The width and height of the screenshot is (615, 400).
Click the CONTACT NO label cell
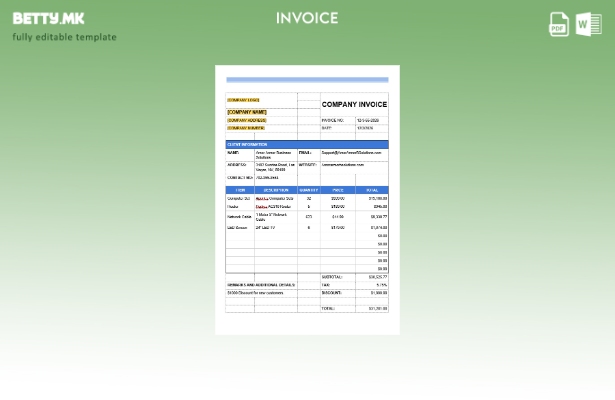click(x=239, y=178)
